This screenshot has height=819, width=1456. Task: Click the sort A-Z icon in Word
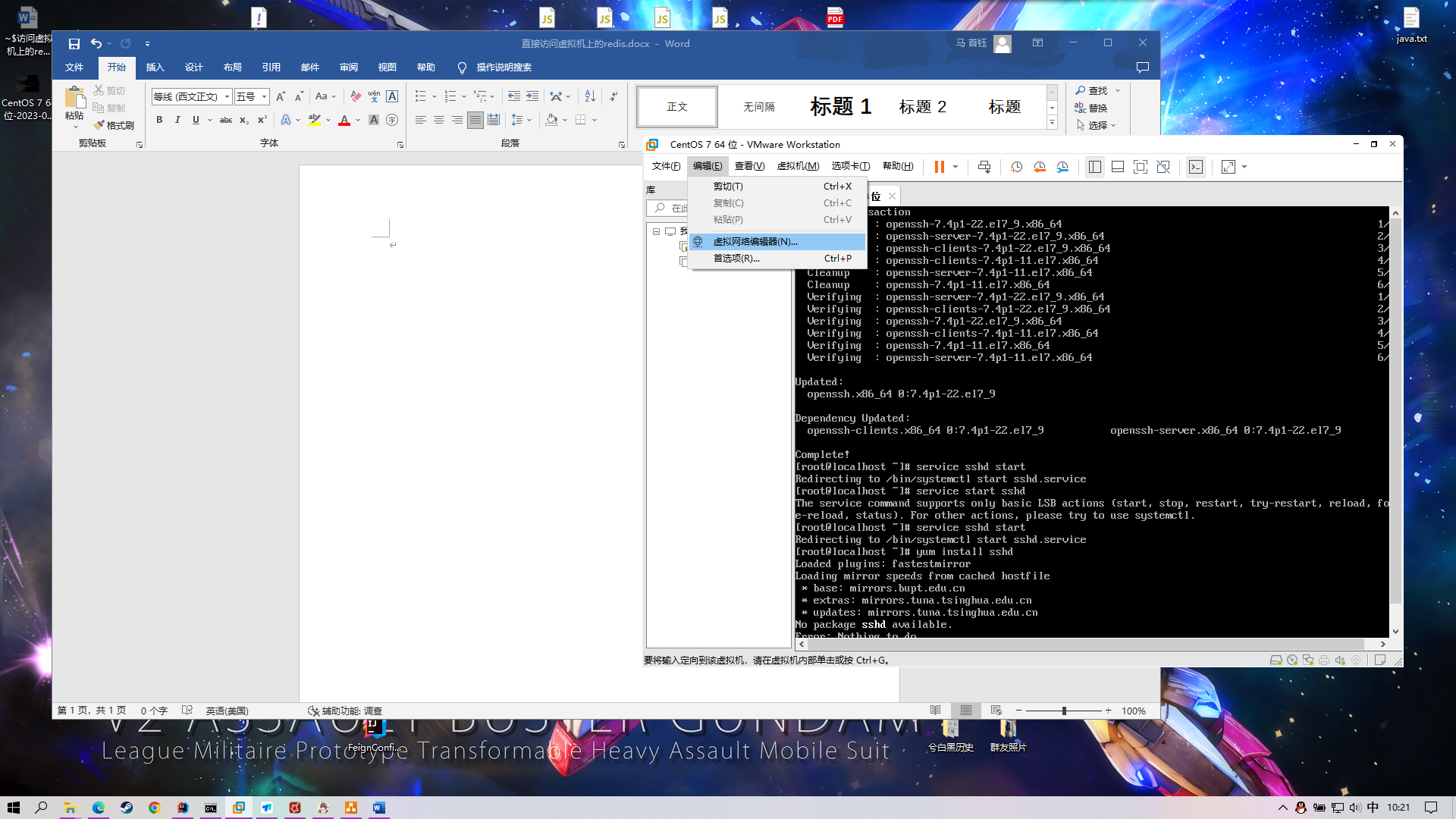pyautogui.click(x=590, y=96)
